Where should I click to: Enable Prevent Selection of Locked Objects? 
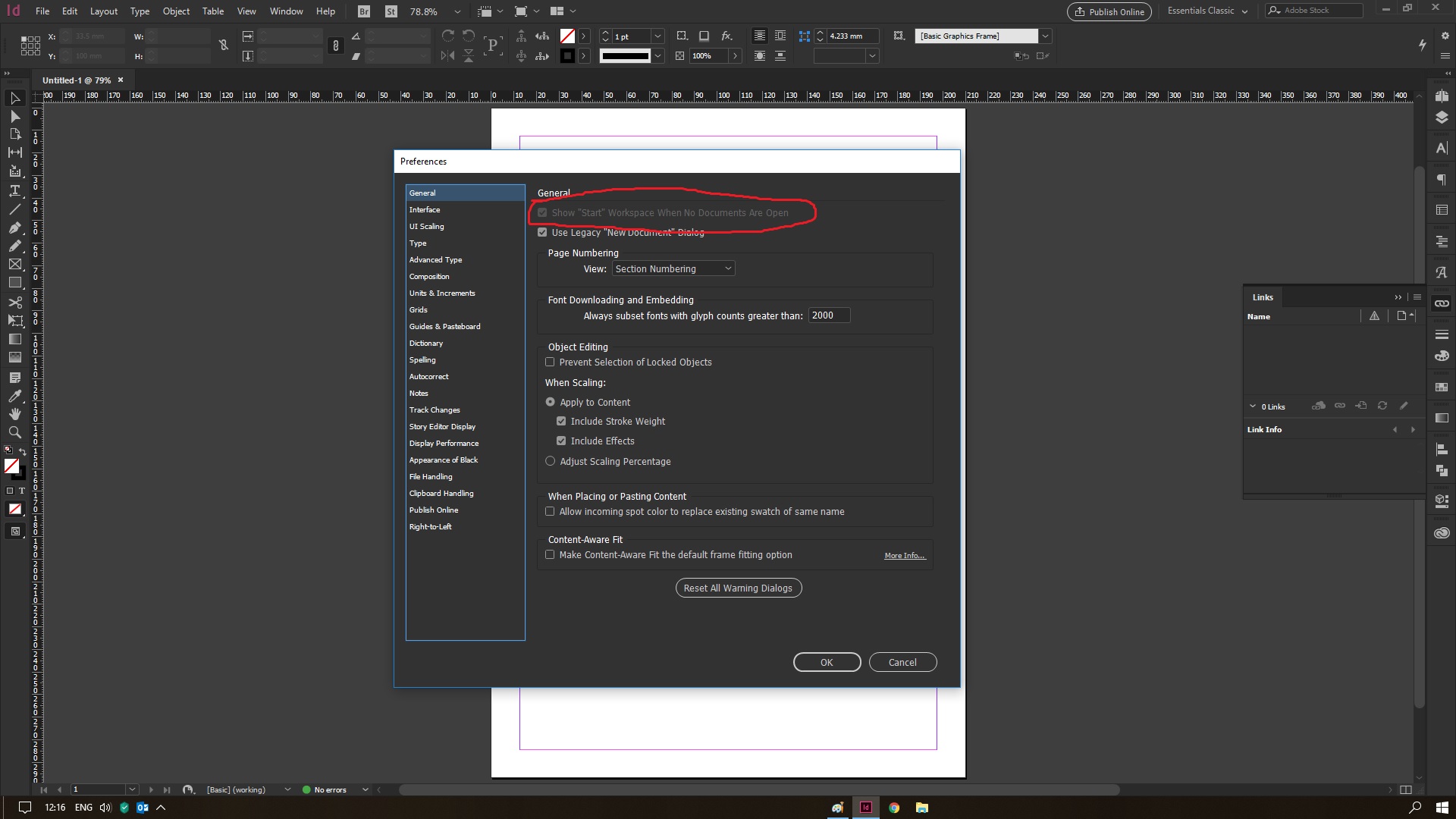point(550,362)
